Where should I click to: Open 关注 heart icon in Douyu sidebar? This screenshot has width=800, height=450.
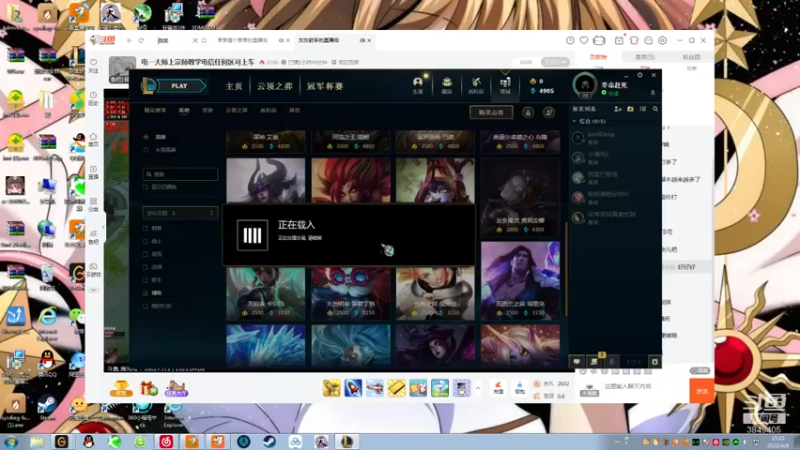click(x=93, y=66)
